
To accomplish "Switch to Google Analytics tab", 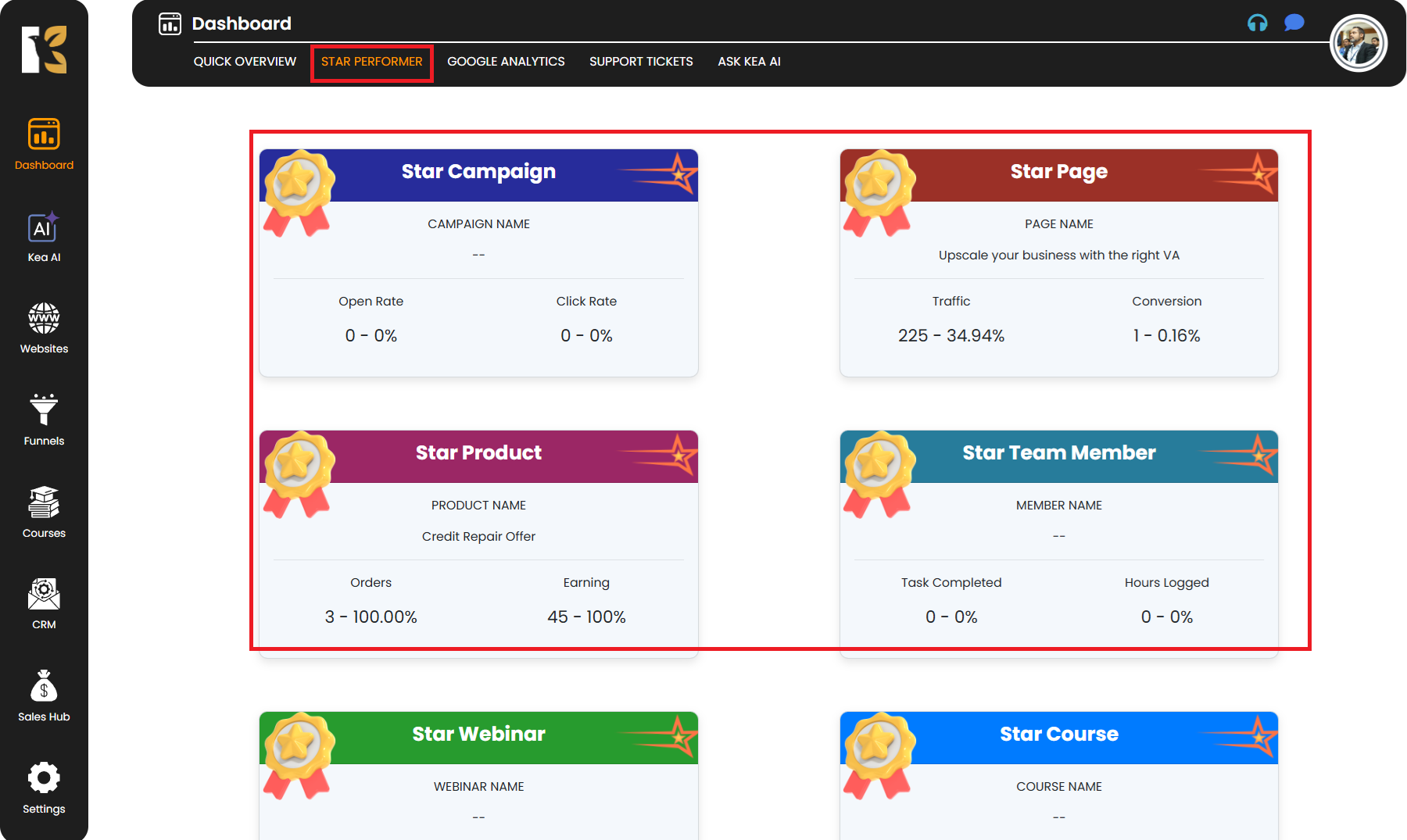I will (506, 62).
